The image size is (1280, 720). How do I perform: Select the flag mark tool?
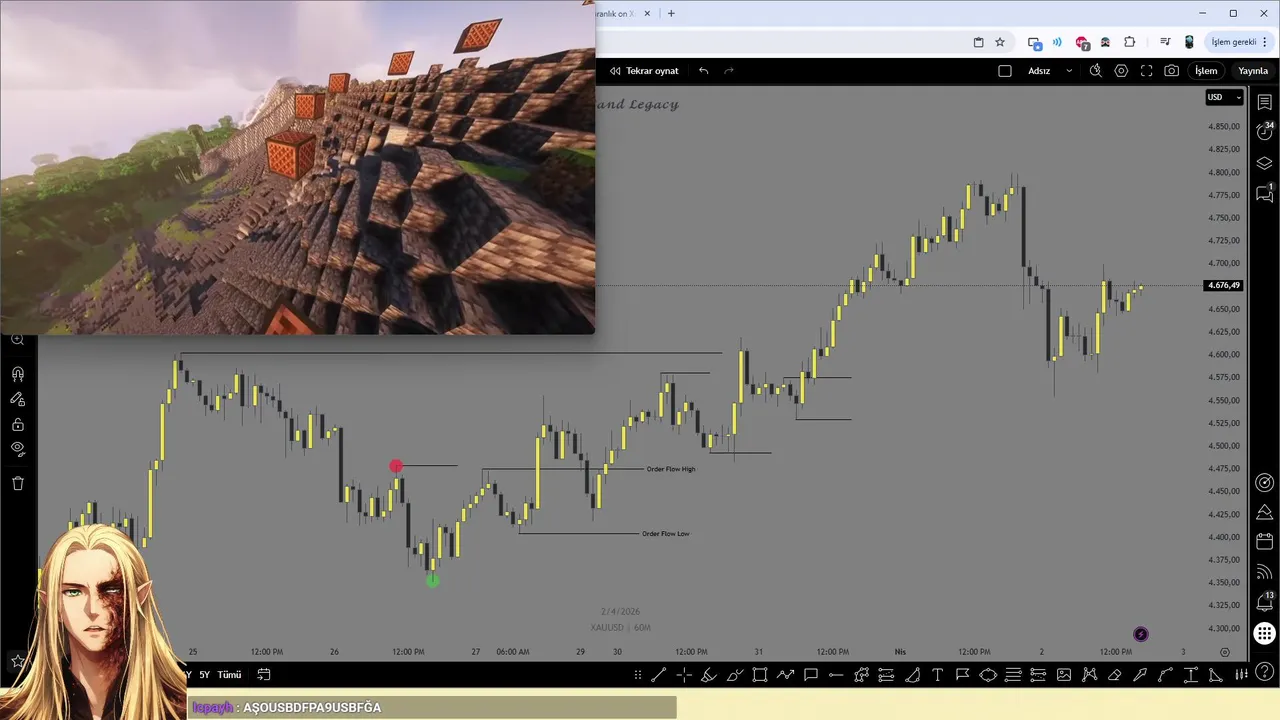point(963,675)
